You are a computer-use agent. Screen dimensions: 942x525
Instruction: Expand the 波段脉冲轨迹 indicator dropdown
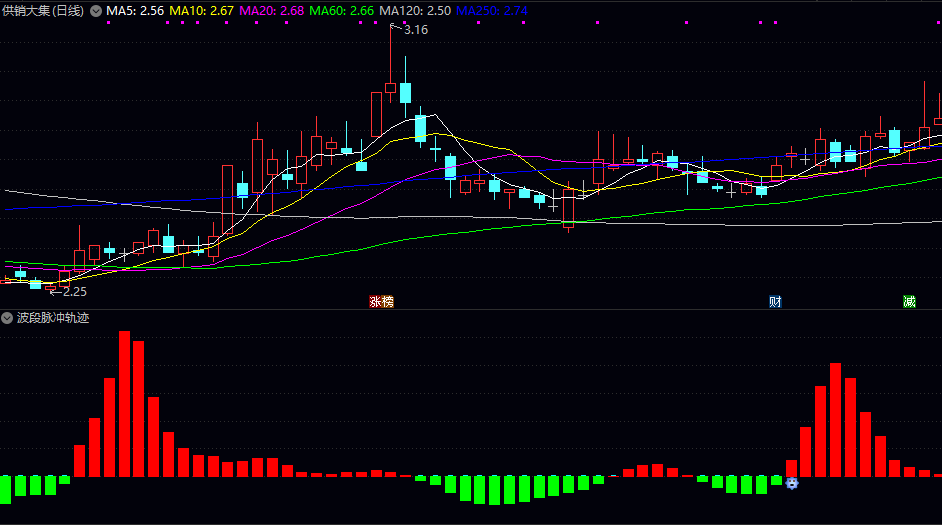point(7,318)
